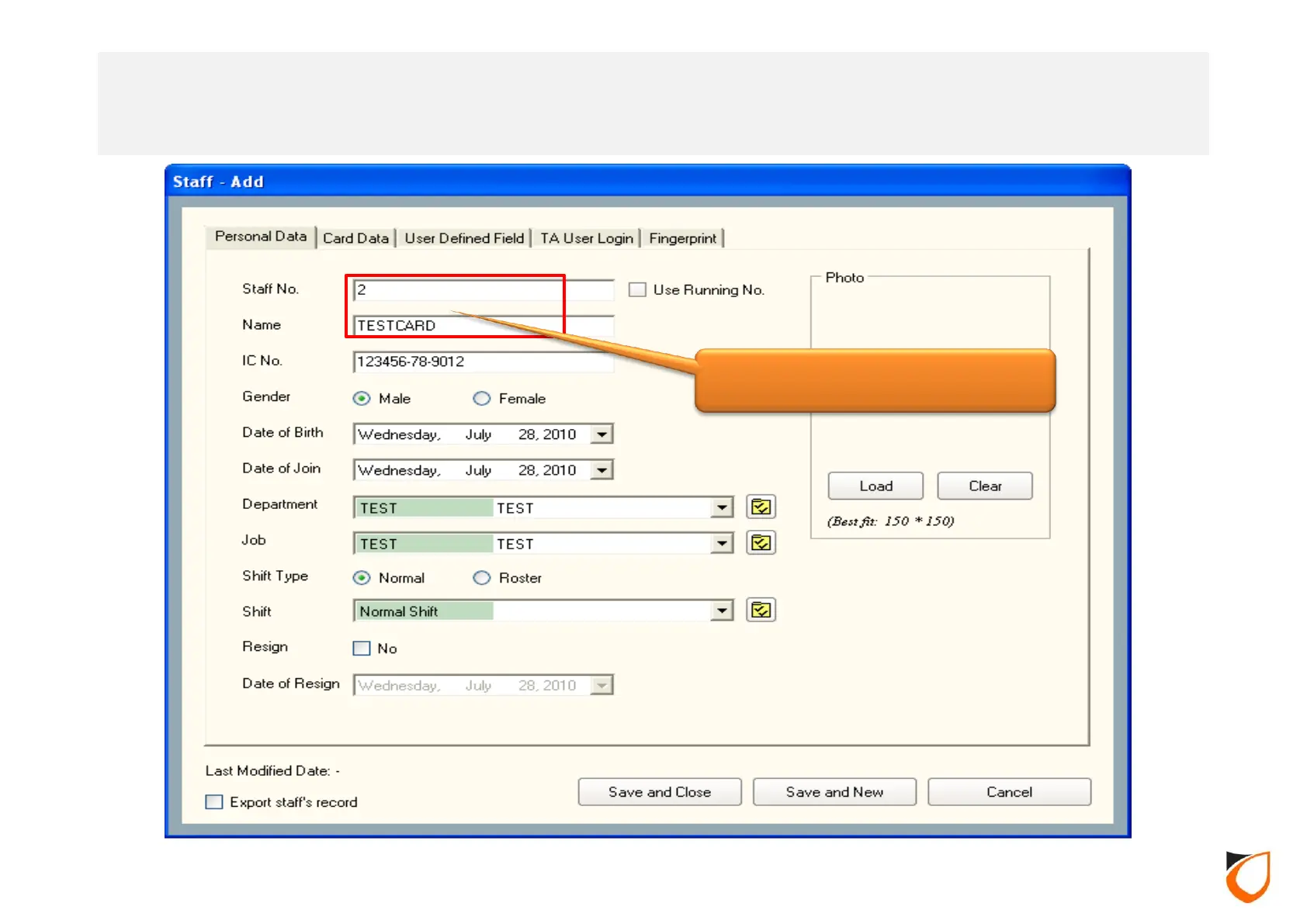Screen dimensions: 1307x924
Task: Open Shift edit icon button
Action: pos(761,611)
